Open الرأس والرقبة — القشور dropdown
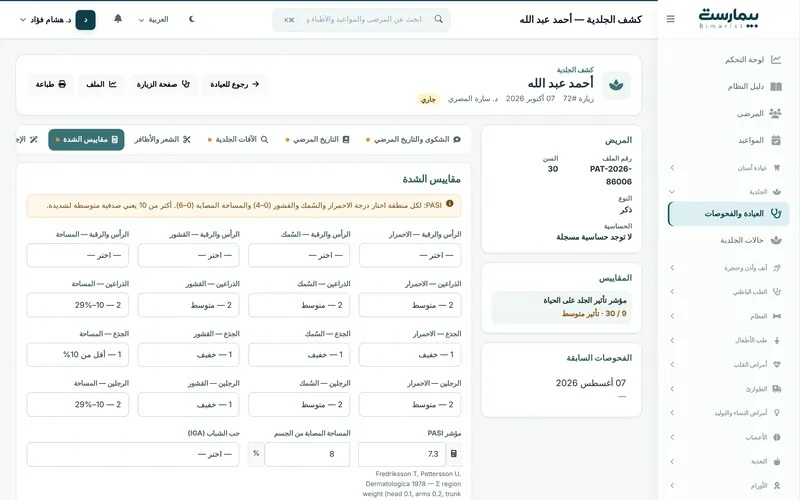Viewport: 800px width, 500px height. 188,255
